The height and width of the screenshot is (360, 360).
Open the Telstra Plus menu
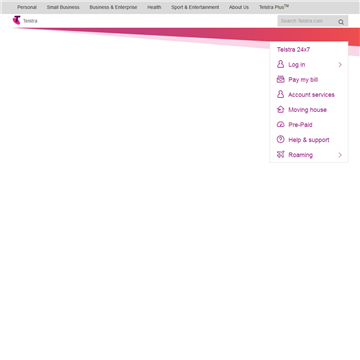274,7
